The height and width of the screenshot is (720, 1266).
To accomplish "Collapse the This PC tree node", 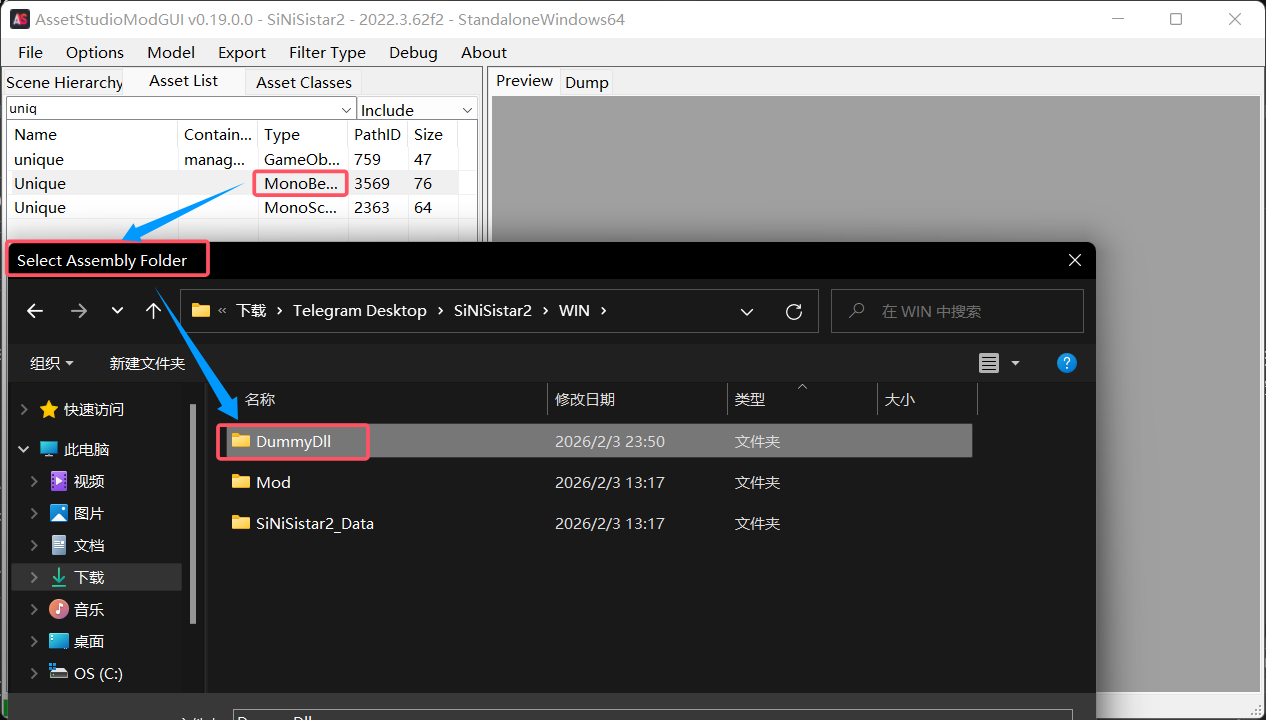I will (x=24, y=449).
